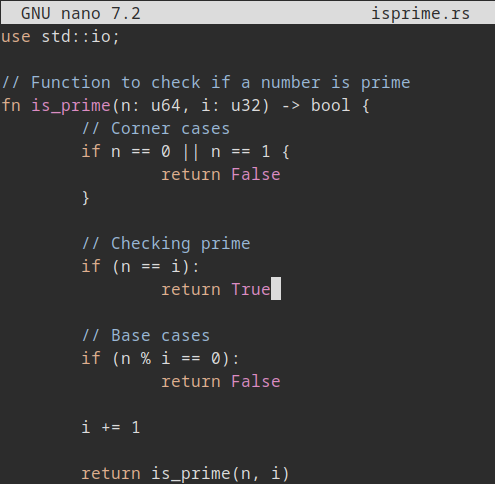The width and height of the screenshot is (495, 484).
Task: Click the 'if (n == i):' line
Action: [x=140, y=267]
